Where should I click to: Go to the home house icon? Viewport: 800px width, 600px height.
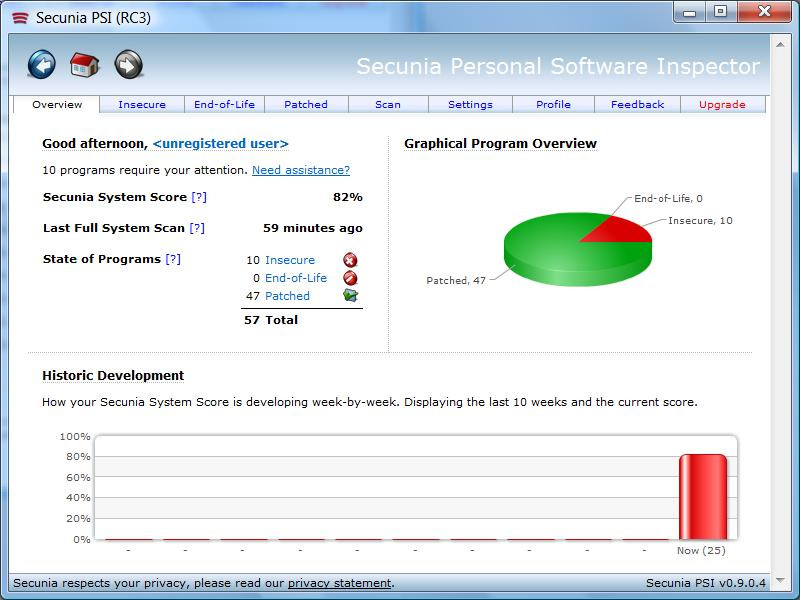coord(85,65)
